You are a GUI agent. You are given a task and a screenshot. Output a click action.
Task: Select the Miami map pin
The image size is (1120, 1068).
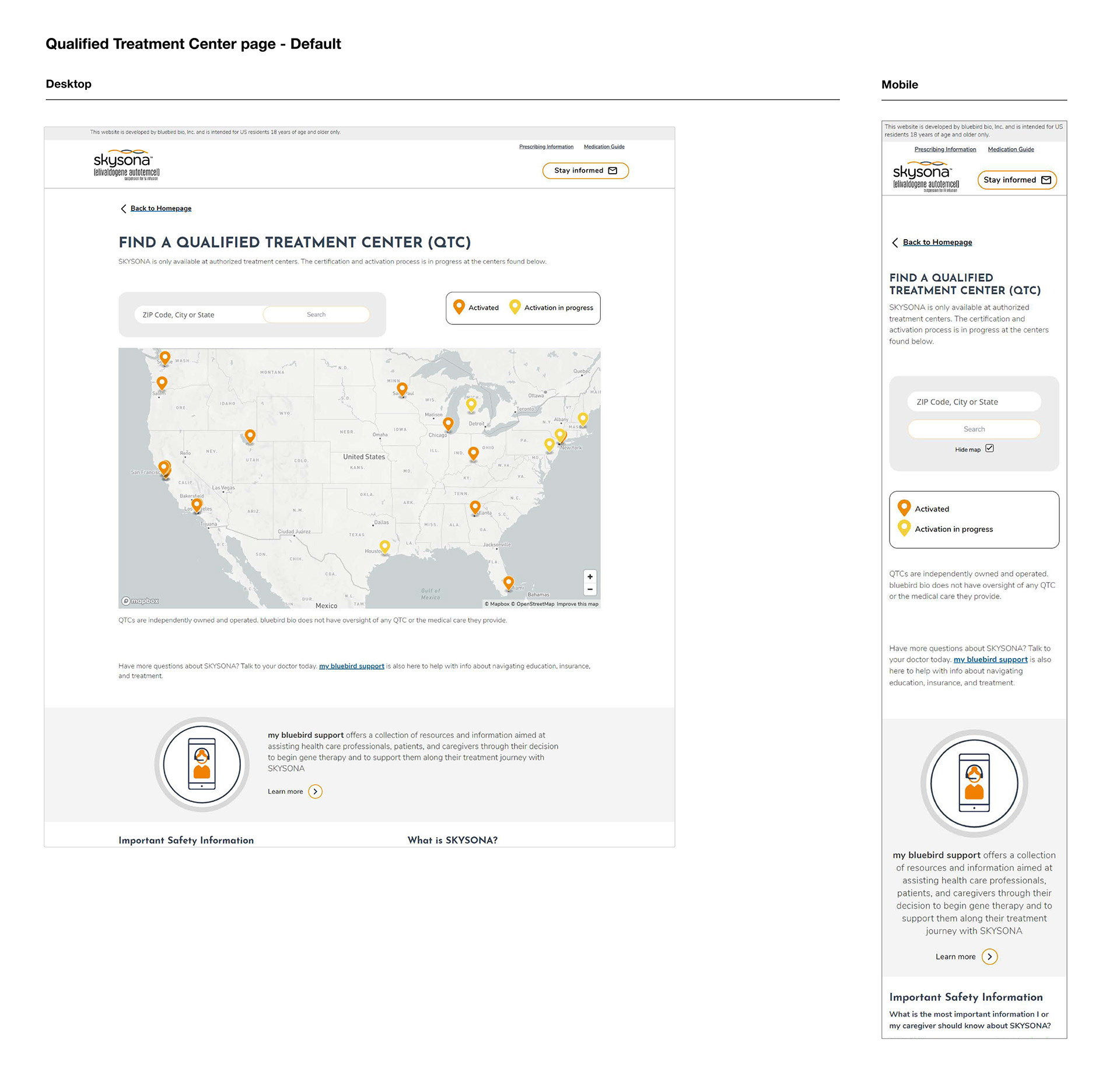pyautogui.click(x=509, y=583)
